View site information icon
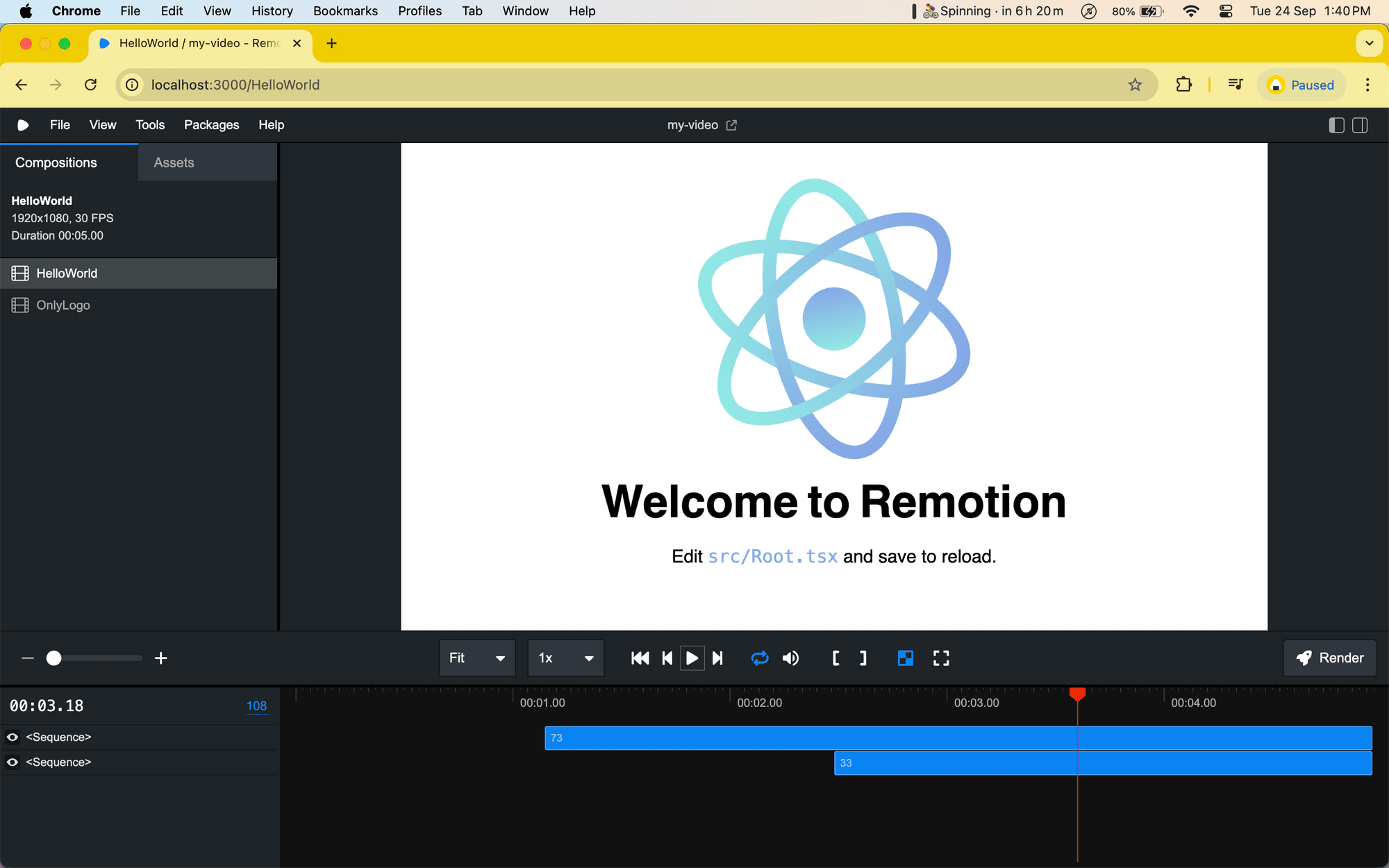 pyautogui.click(x=132, y=85)
